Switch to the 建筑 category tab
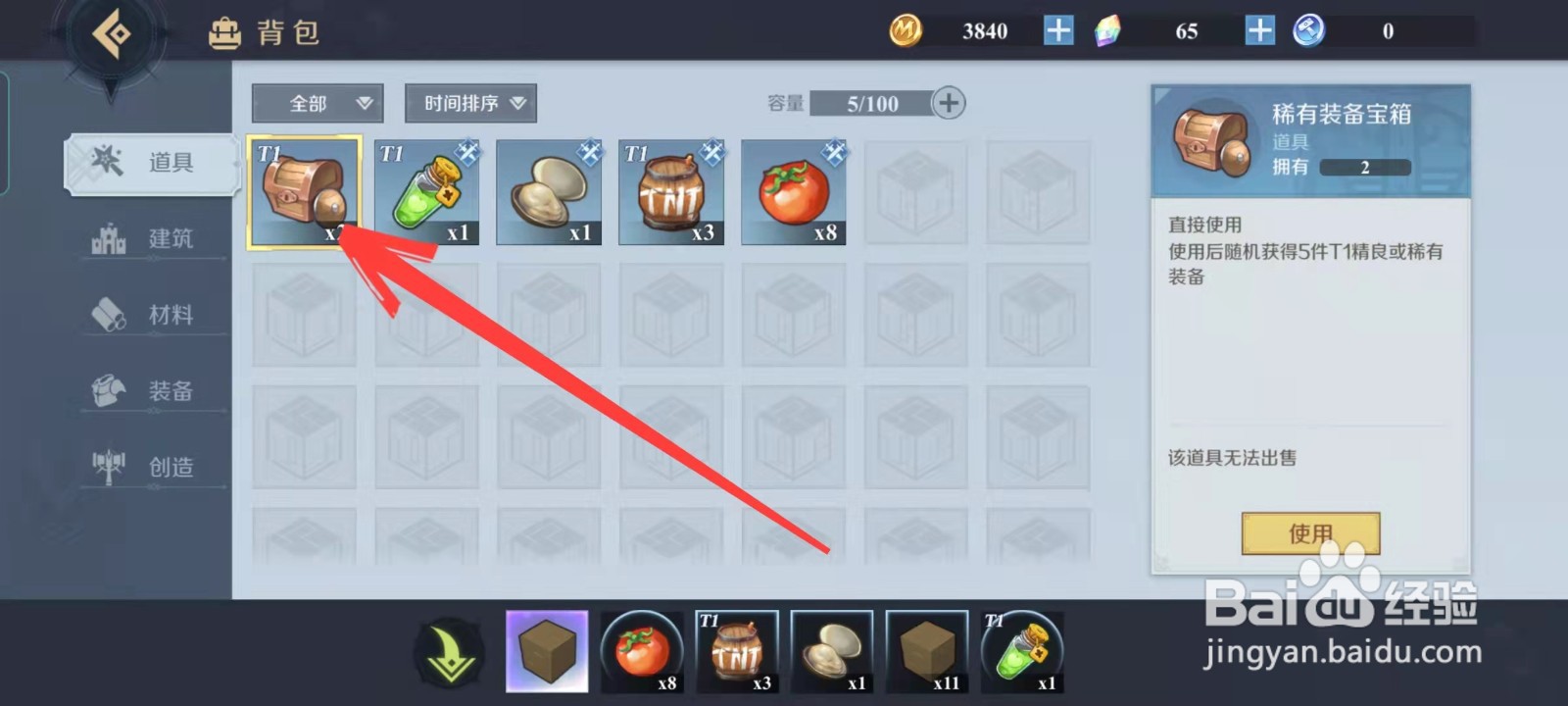This screenshot has width=1568, height=706. 154,238
